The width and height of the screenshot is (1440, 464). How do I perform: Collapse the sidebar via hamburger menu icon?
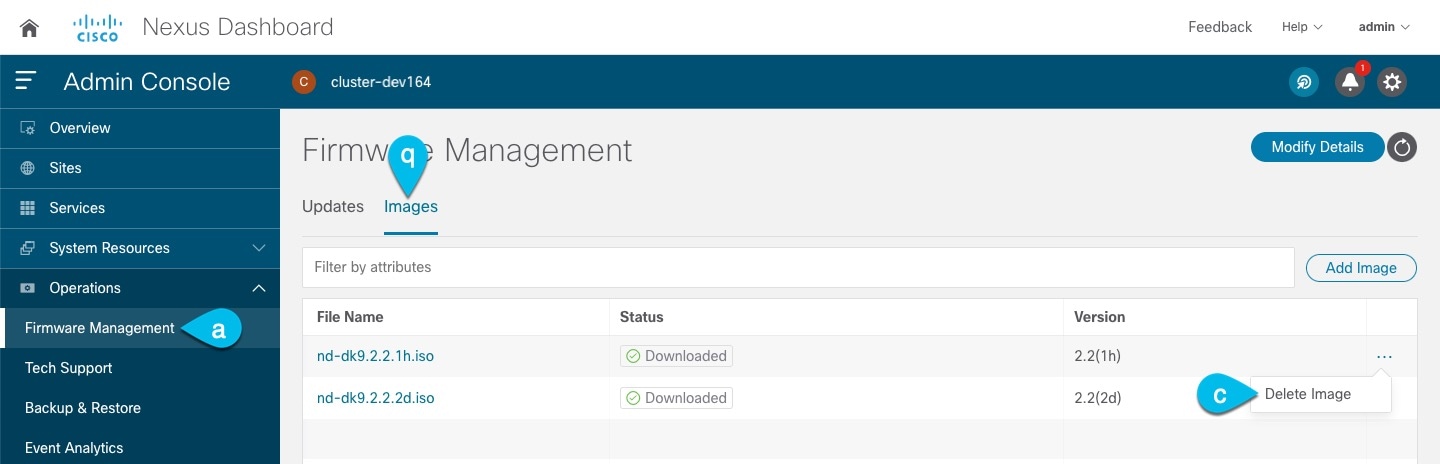tap(26, 81)
